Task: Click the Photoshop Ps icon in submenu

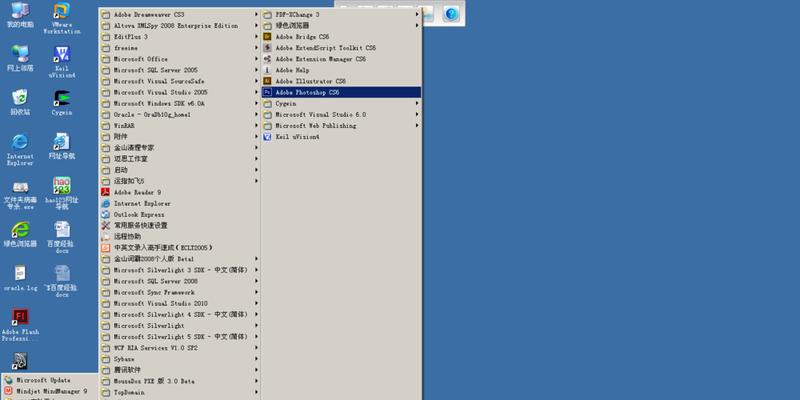Action: point(267,92)
